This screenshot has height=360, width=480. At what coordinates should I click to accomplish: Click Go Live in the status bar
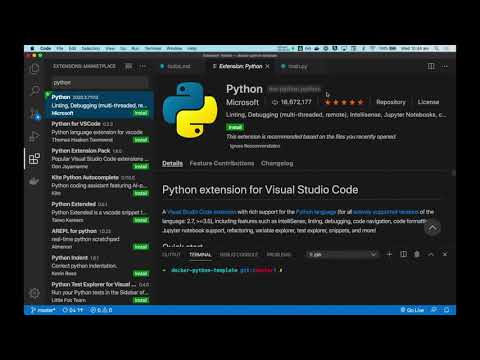412,310
